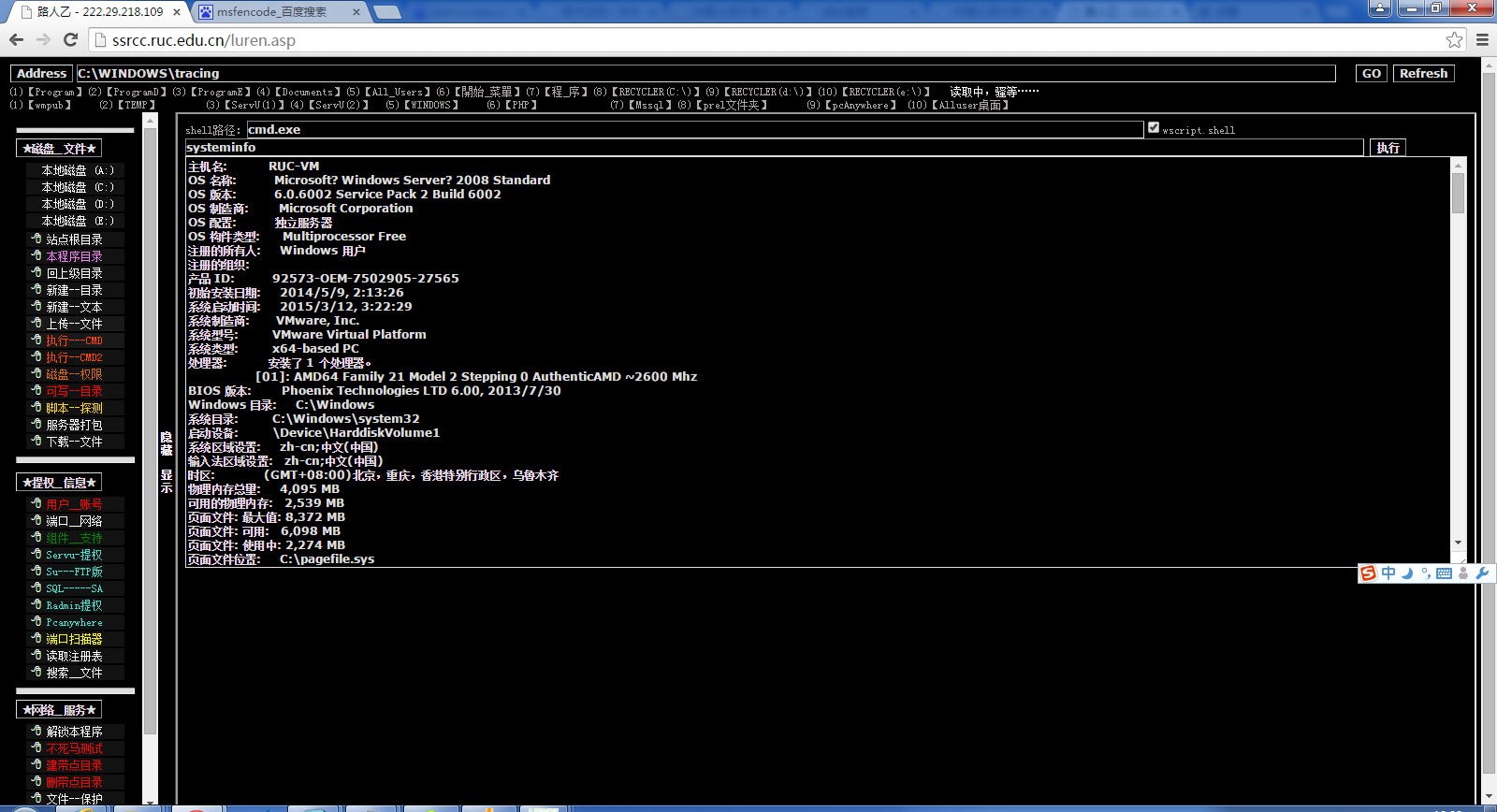The image size is (1497, 812).
Task: Click mouse icon beside 站点根目录
Action: coord(36,239)
